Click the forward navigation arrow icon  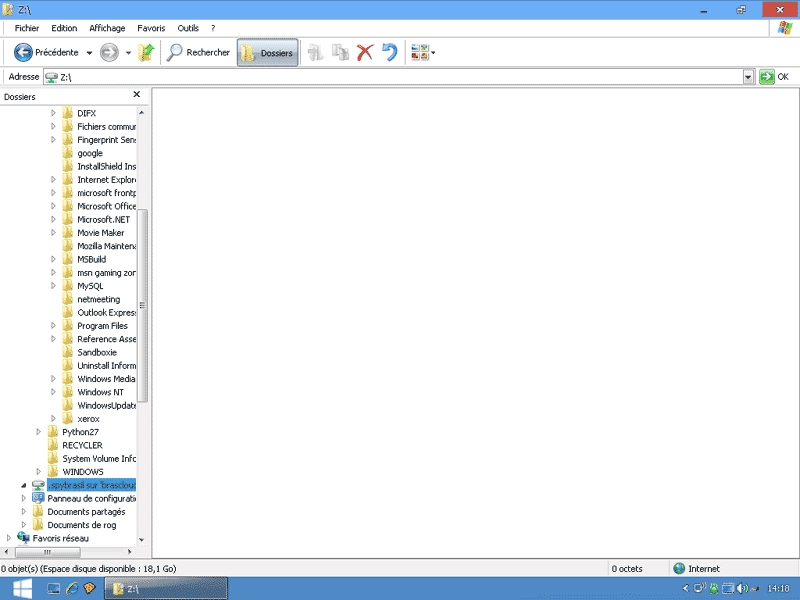[x=109, y=52]
